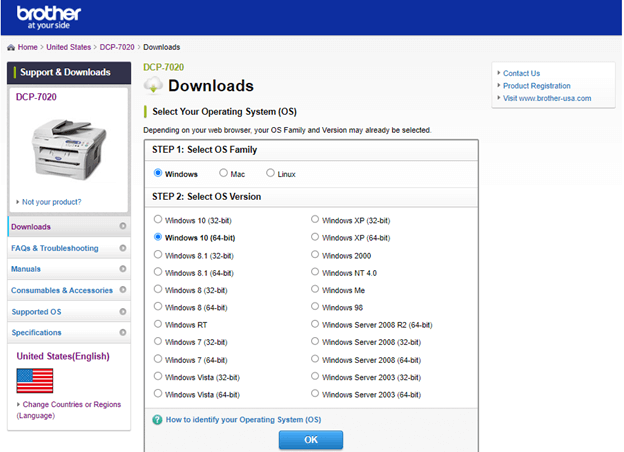Click the arrow icon on Specifications row
Viewport: 624px width, 452px height.
[123, 332]
